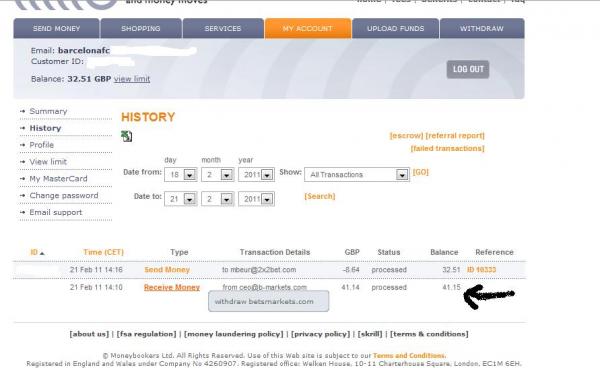The image size is (600, 368).
Task: Open reference ID 10333 link
Action: click(x=481, y=270)
